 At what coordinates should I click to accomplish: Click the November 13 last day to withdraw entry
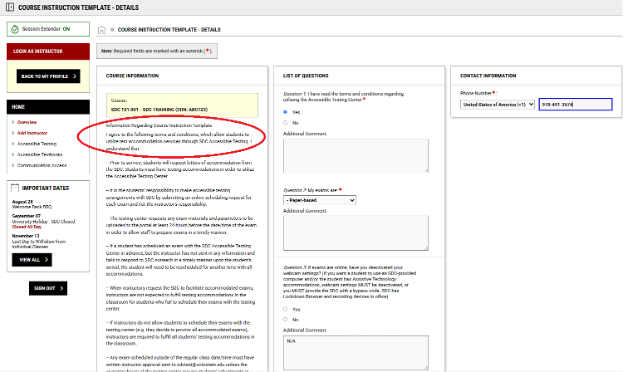39,241
